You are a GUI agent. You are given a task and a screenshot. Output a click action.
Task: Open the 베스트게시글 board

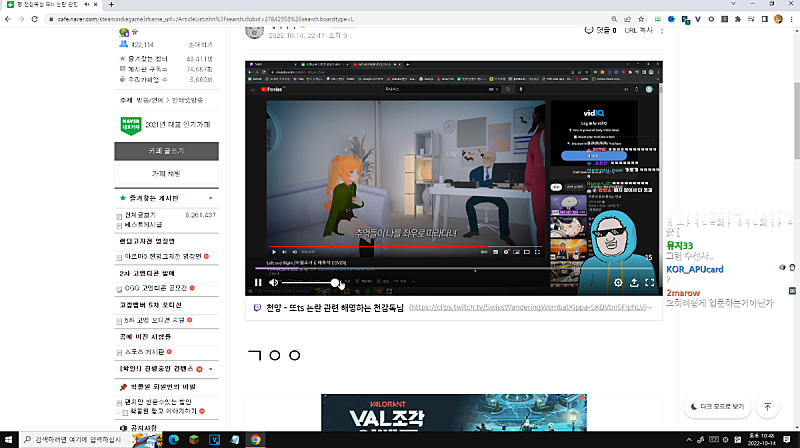click(143, 225)
